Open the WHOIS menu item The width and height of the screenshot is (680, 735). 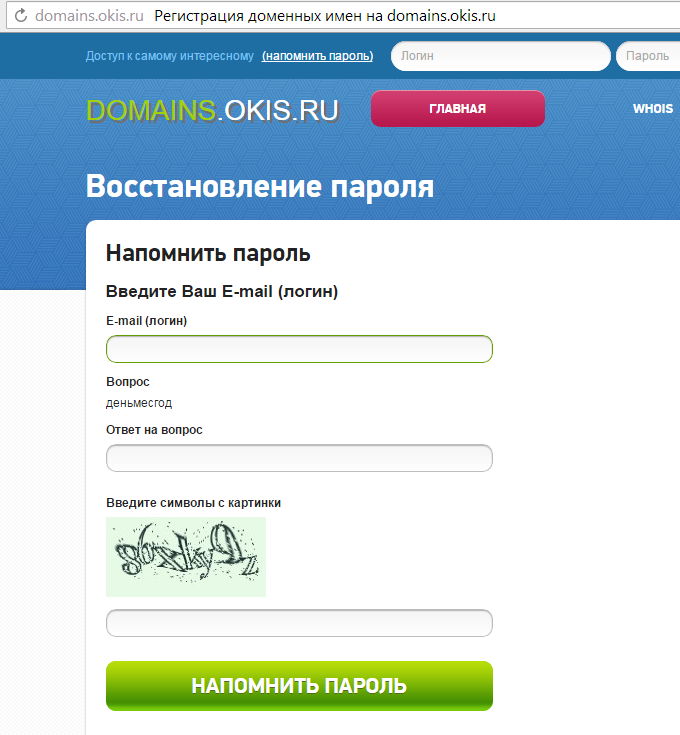coord(653,109)
